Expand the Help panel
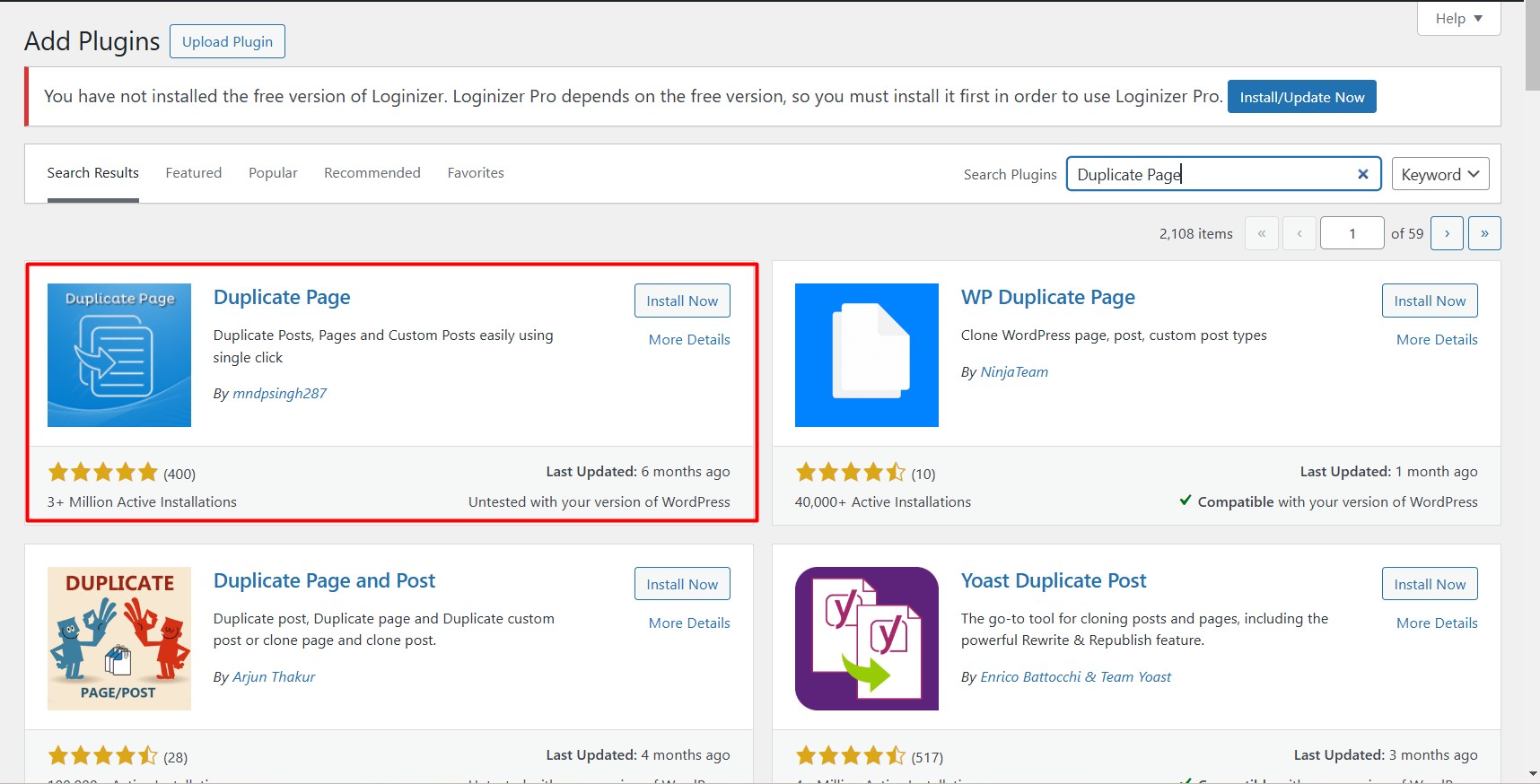The image size is (1540, 784). coord(1458,18)
